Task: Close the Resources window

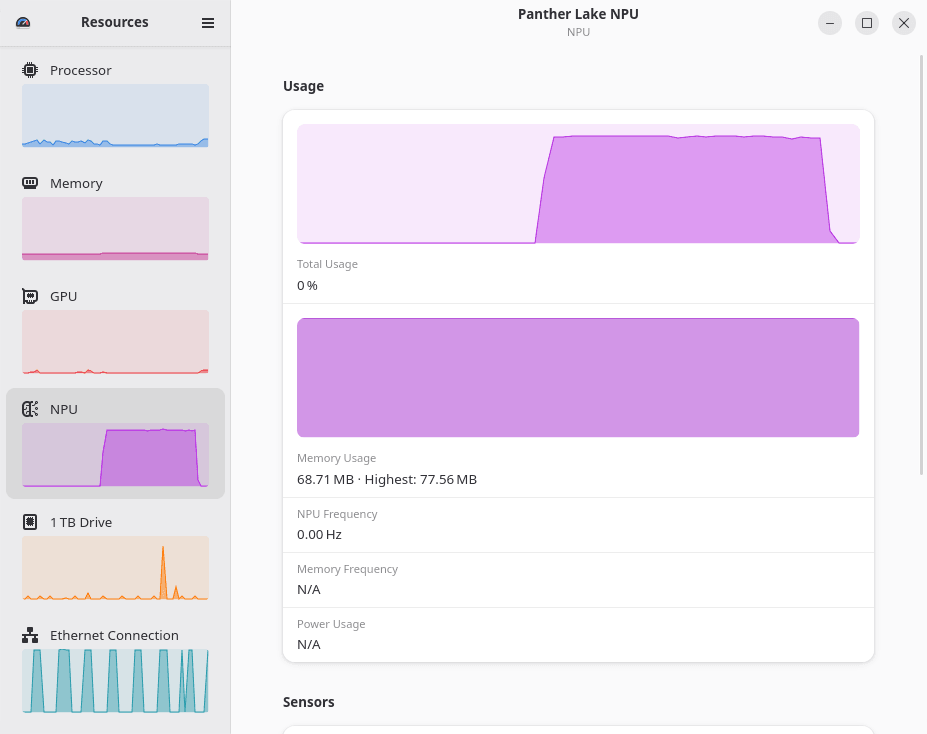Action: [904, 23]
